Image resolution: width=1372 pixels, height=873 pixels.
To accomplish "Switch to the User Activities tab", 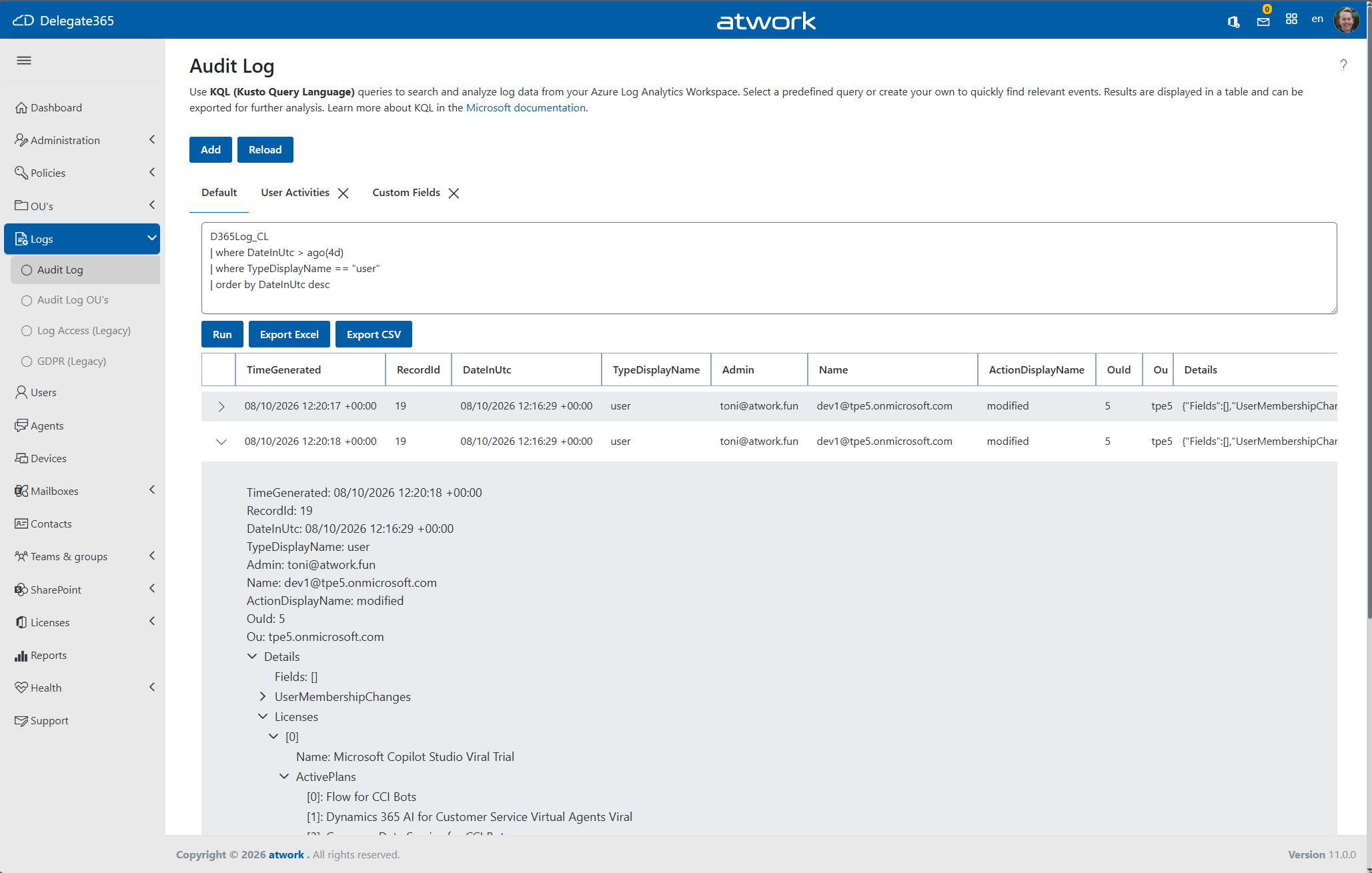I will (x=295, y=193).
